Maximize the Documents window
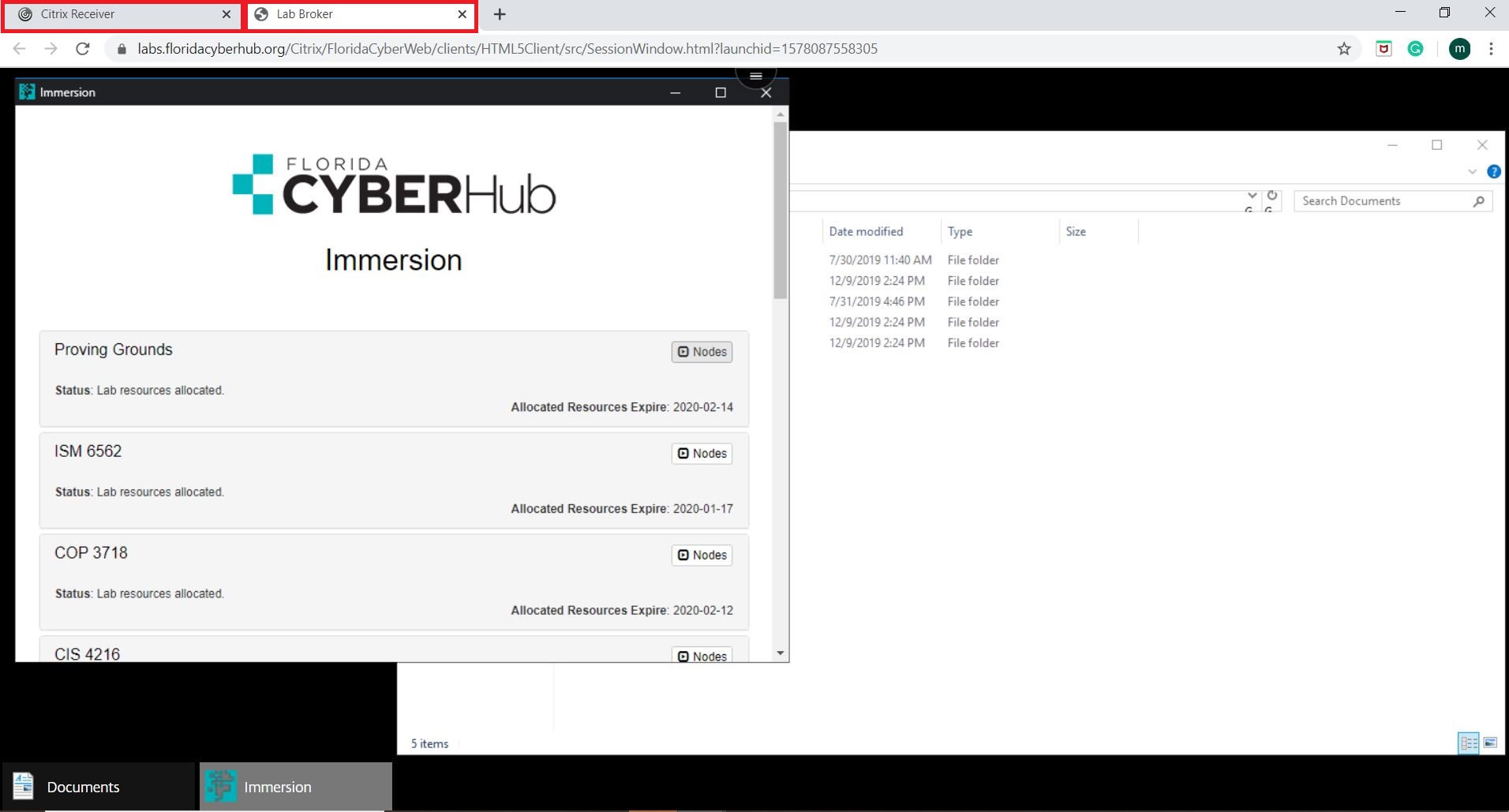 [x=1437, y=145]
